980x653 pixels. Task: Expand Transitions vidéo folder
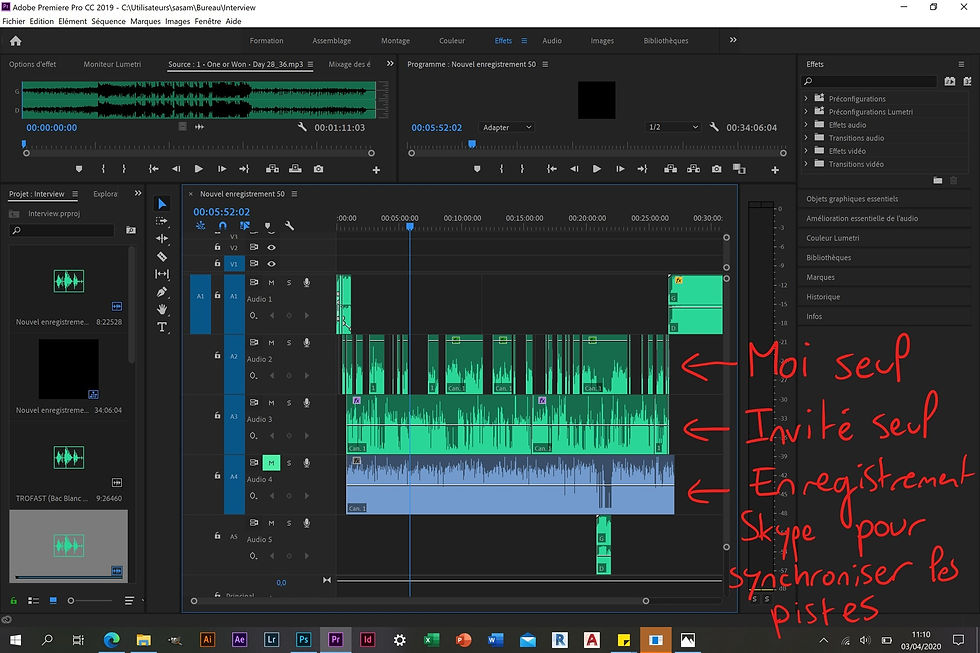click(x=806, y=164)
